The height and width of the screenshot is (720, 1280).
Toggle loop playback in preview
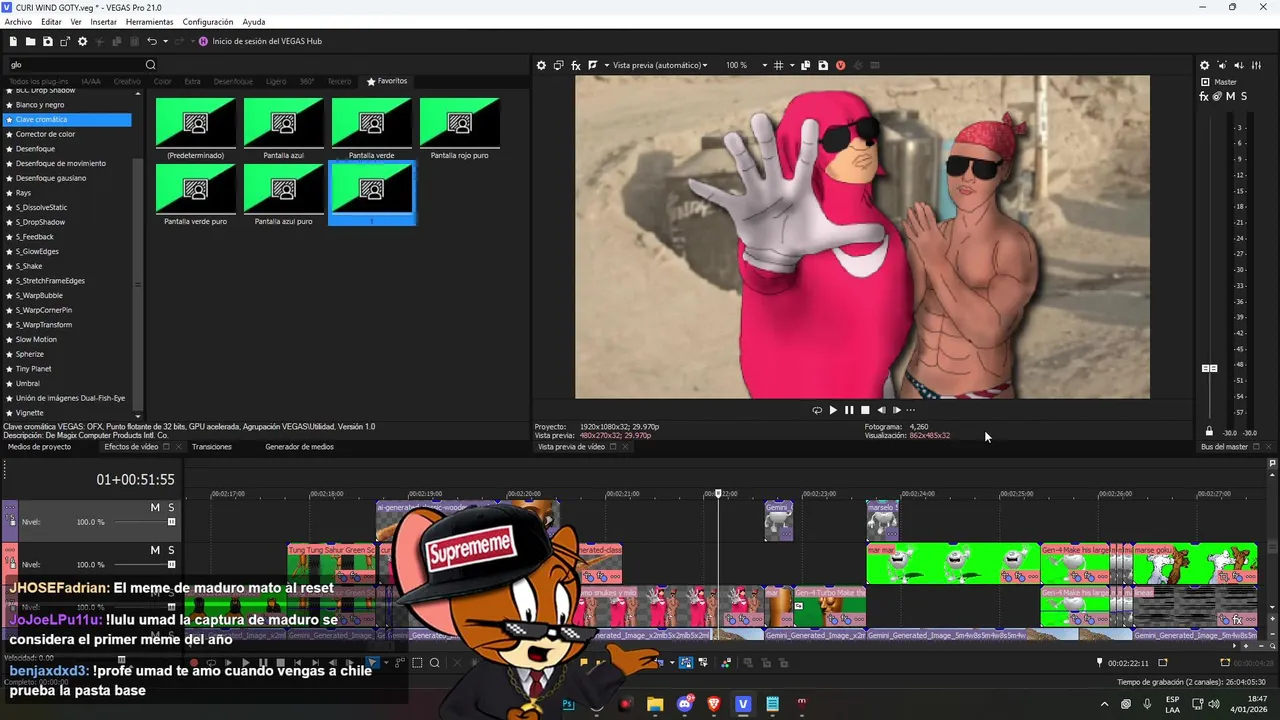817,410
